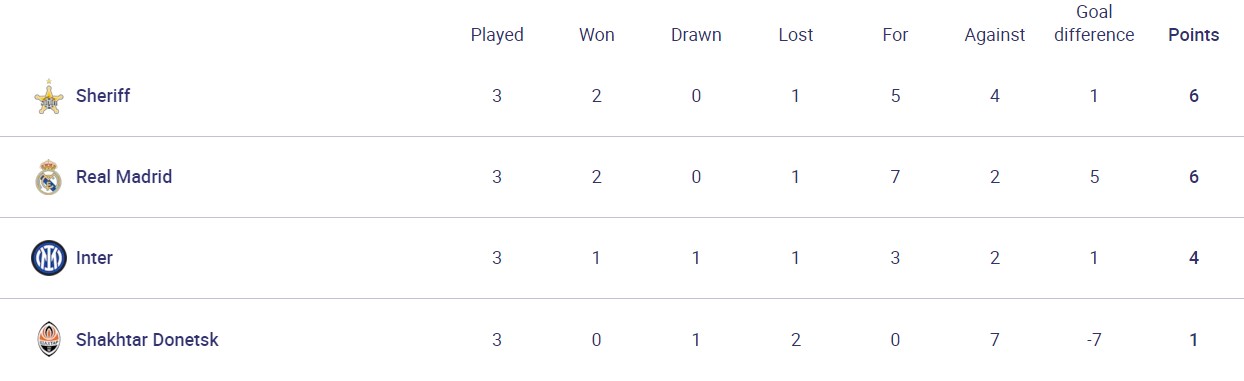Click Shakhtar Donetsk's goal difference of -7

(x=1094, y=339)
